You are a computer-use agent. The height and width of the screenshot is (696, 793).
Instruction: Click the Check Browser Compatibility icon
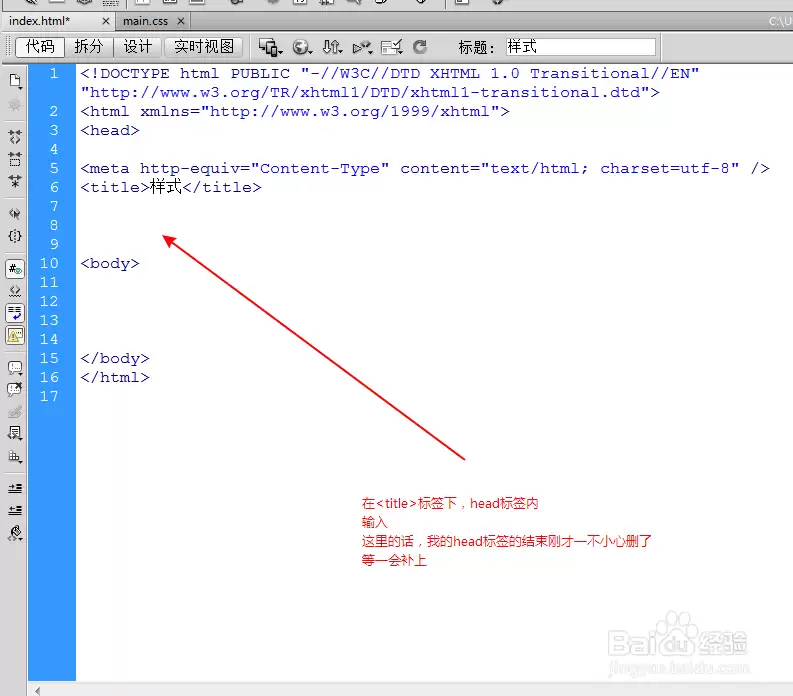[x=391, y=48]
